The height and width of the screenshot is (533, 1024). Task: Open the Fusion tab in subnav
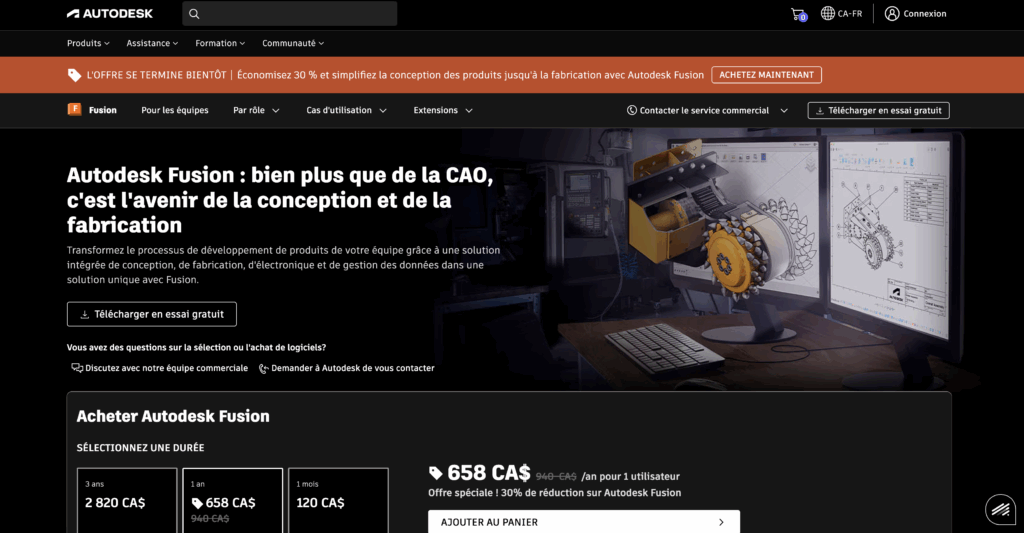(x=103, y=110)
